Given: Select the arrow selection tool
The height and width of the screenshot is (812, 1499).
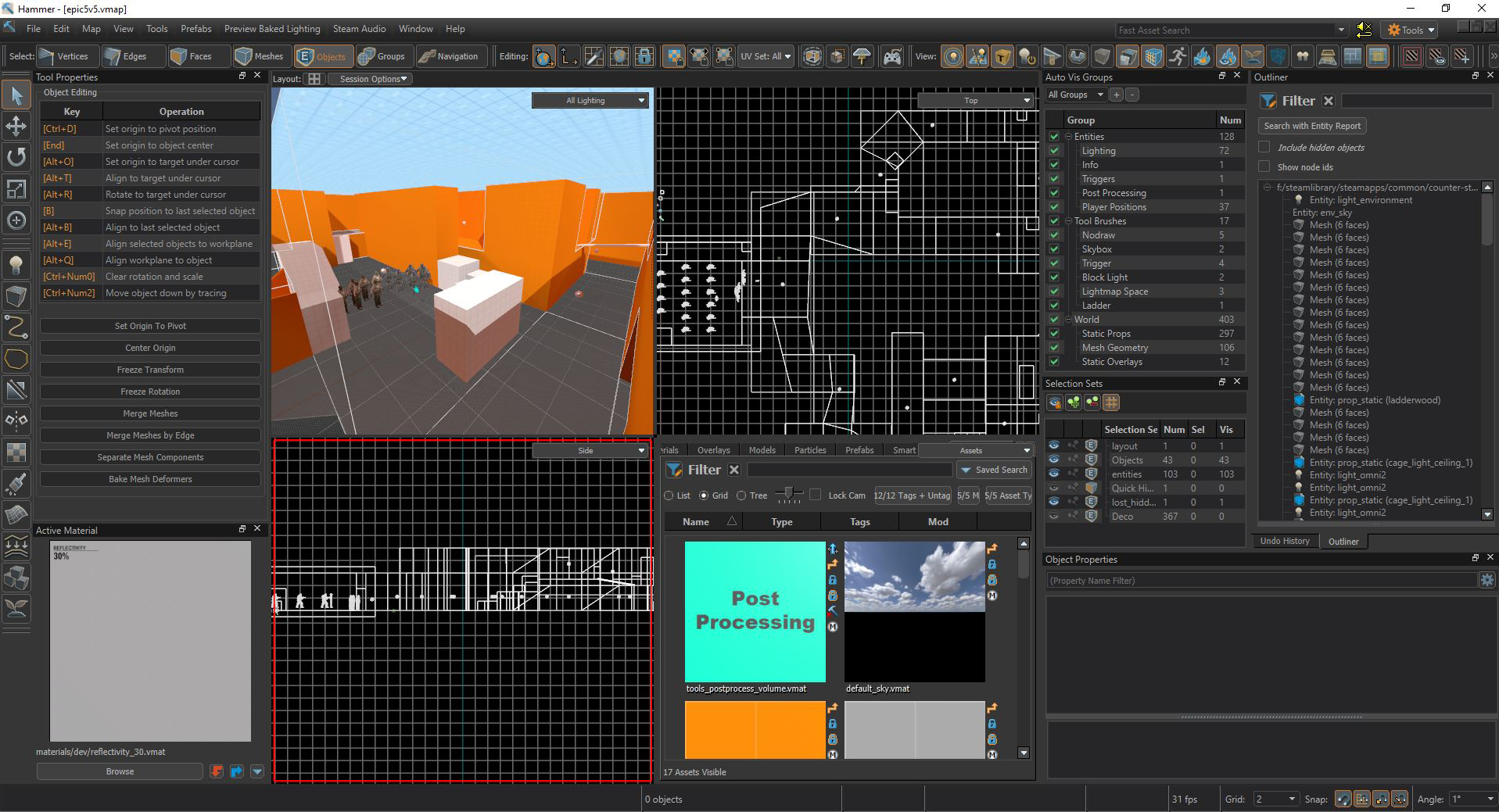Looking at the screenshot, I should tap(16, 95).
